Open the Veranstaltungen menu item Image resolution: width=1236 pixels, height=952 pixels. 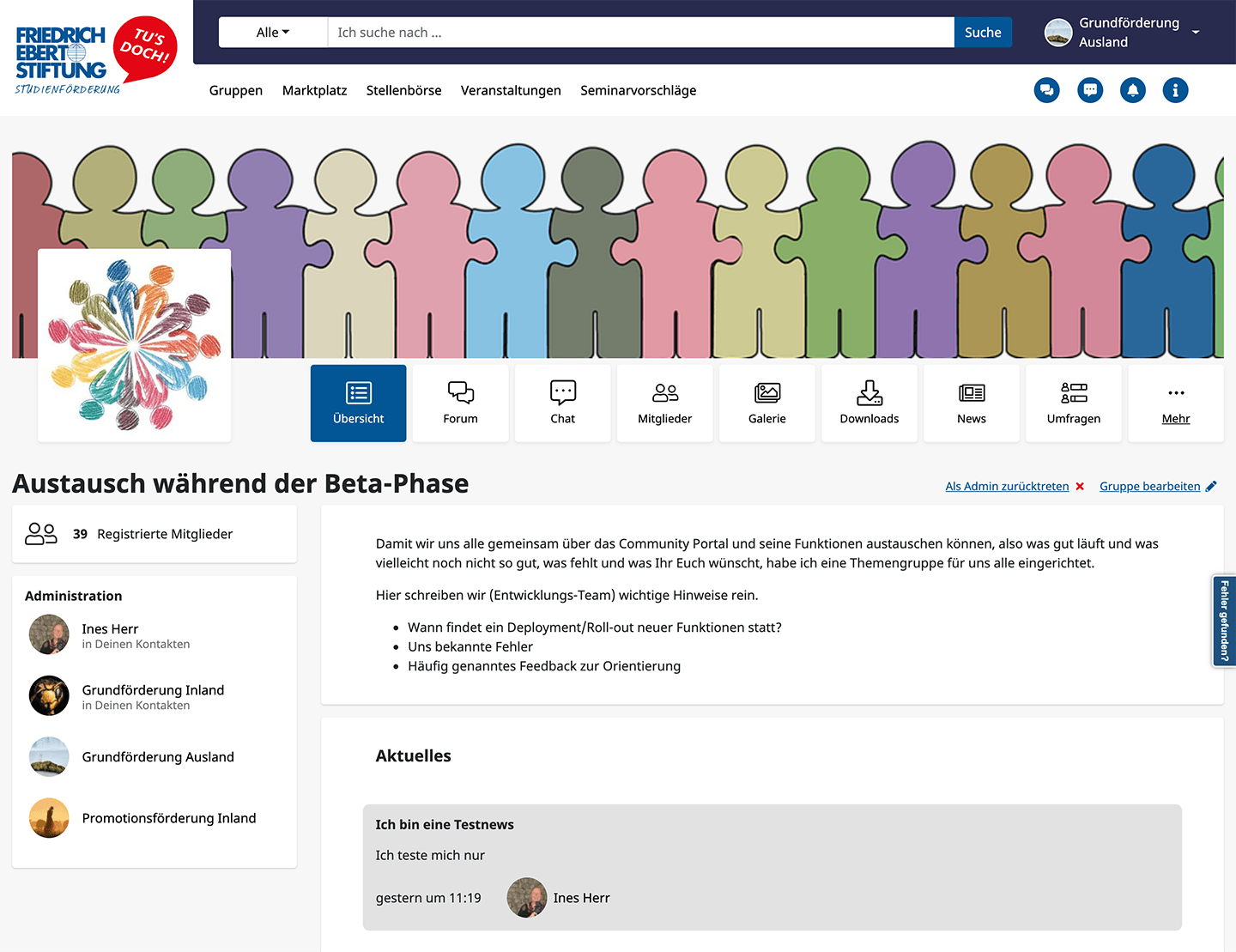(511, 90)
